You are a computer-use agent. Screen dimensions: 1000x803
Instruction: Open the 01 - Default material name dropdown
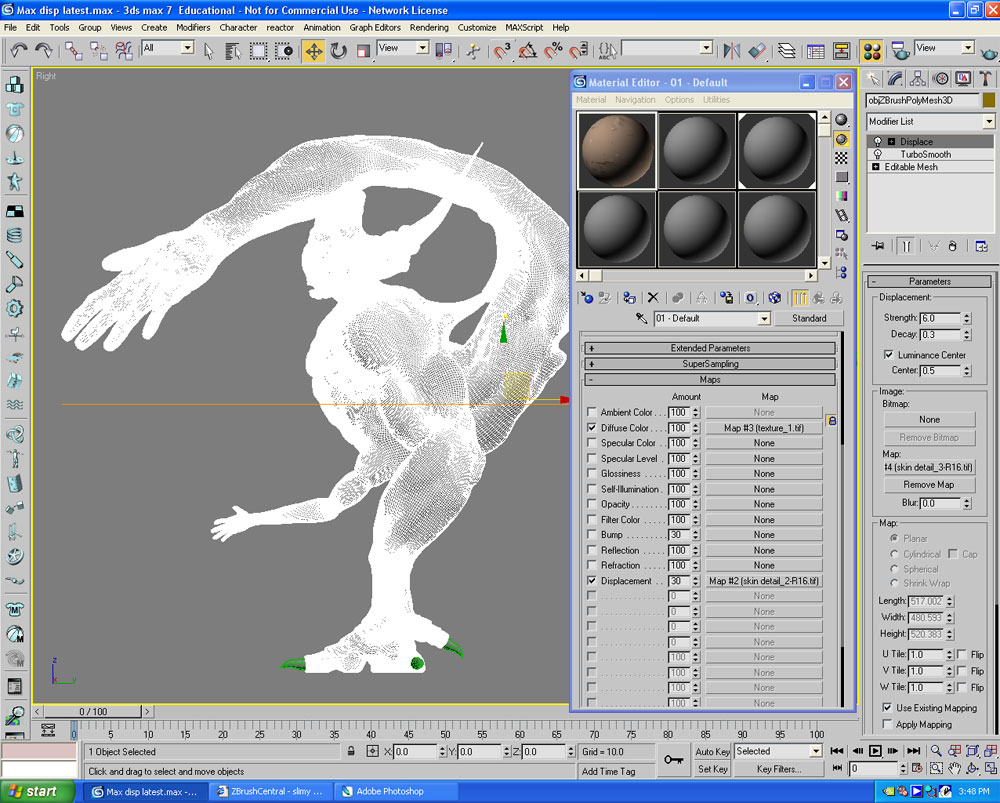click(x=763, y=318)
